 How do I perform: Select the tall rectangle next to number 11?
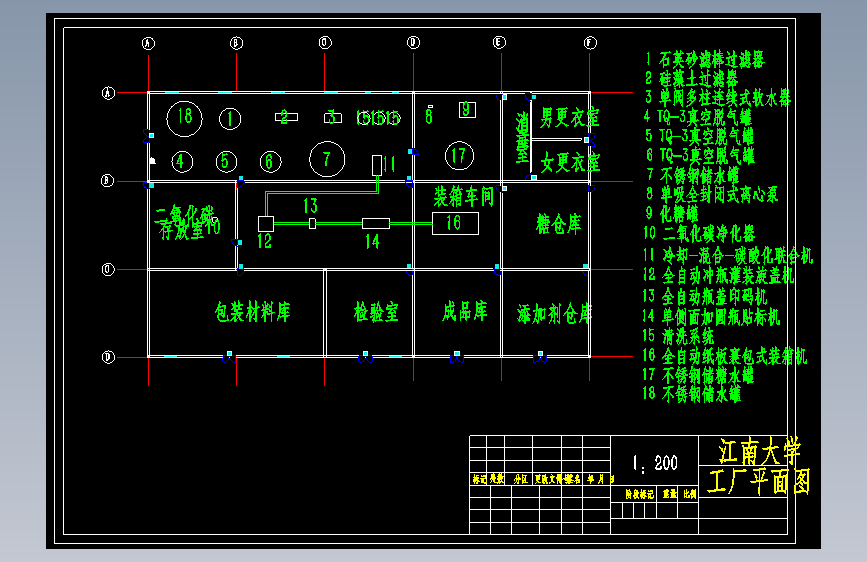tap(377, 165)
